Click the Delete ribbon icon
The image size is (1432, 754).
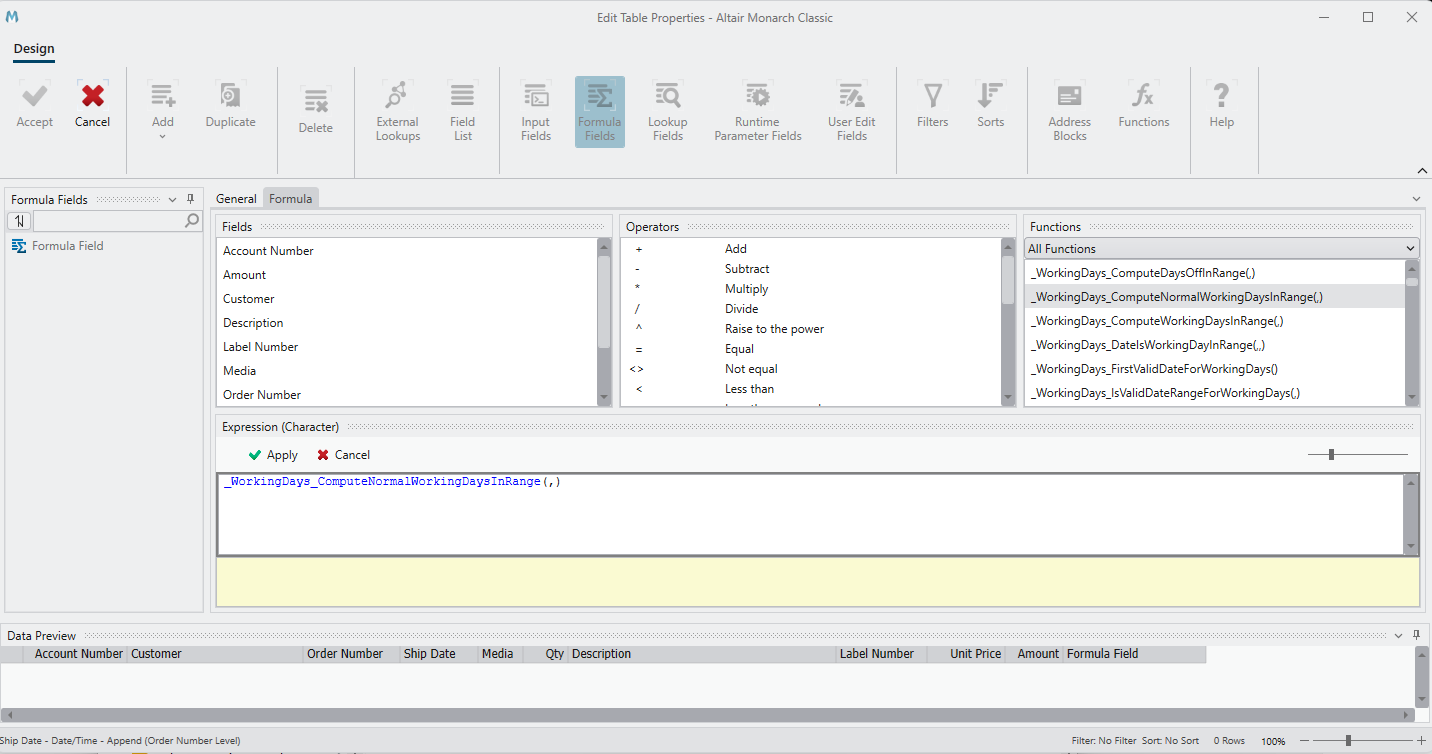pos(316,101)
